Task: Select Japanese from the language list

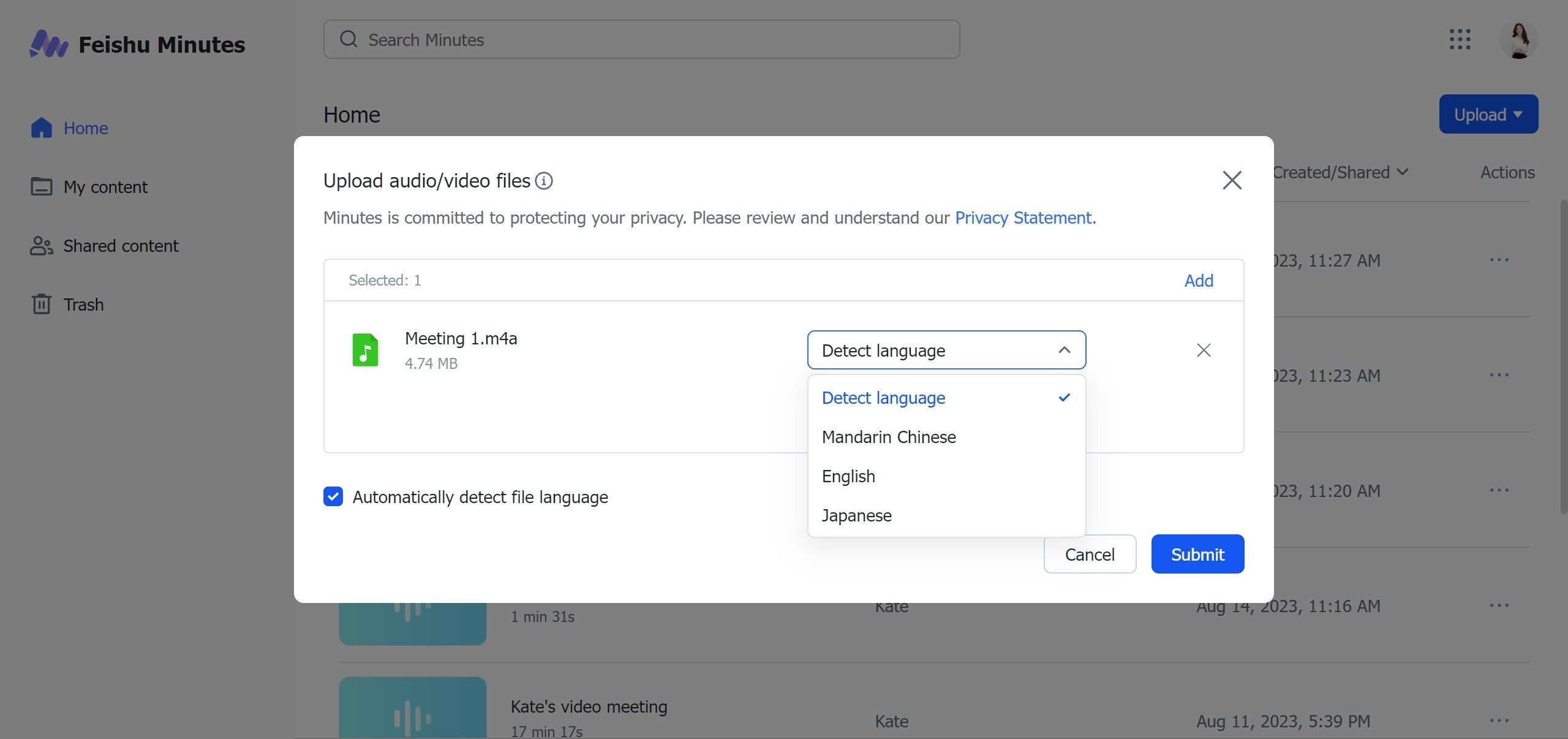Action: coord(856,515)
